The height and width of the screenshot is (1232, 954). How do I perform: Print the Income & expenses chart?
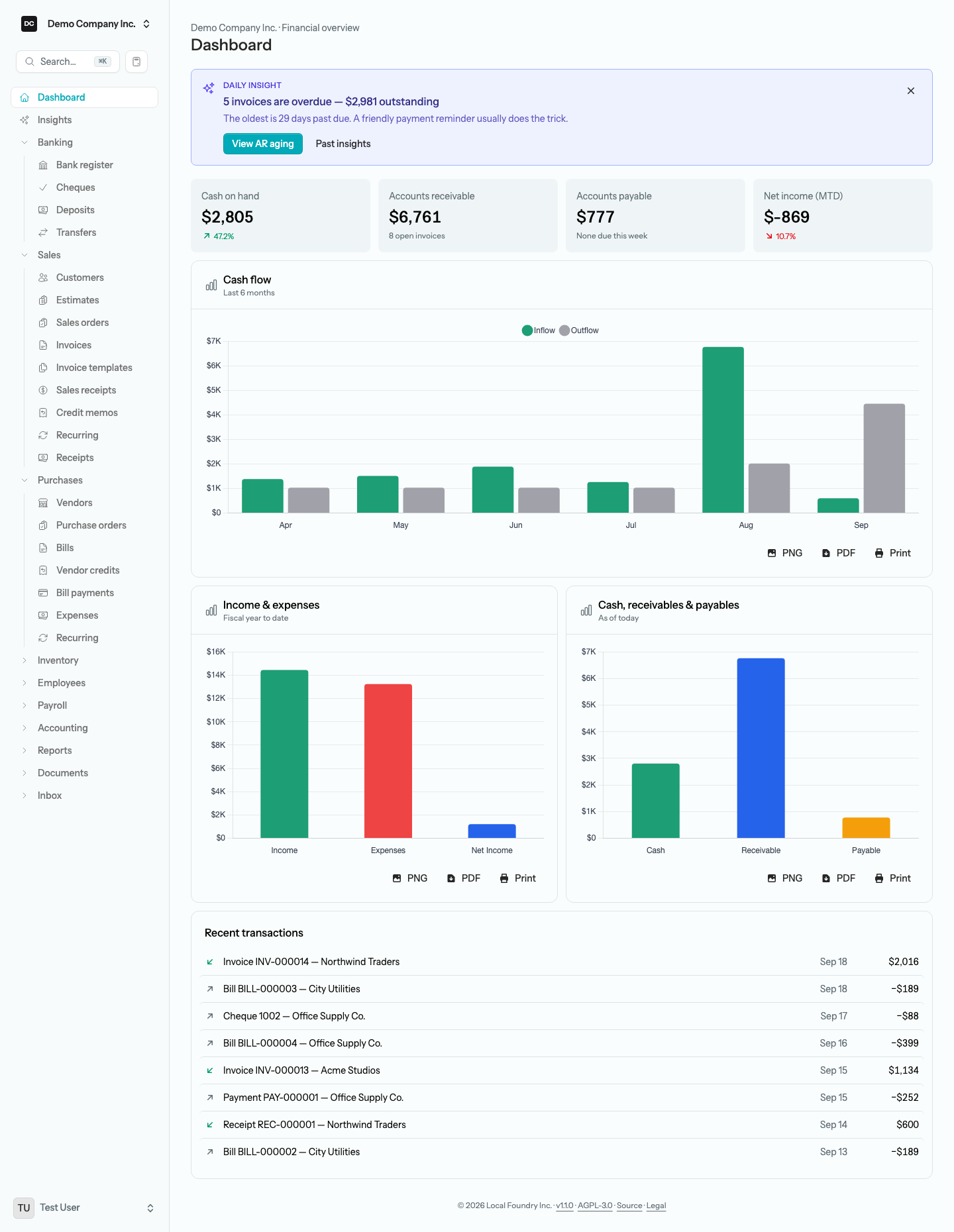coord(518,878)
